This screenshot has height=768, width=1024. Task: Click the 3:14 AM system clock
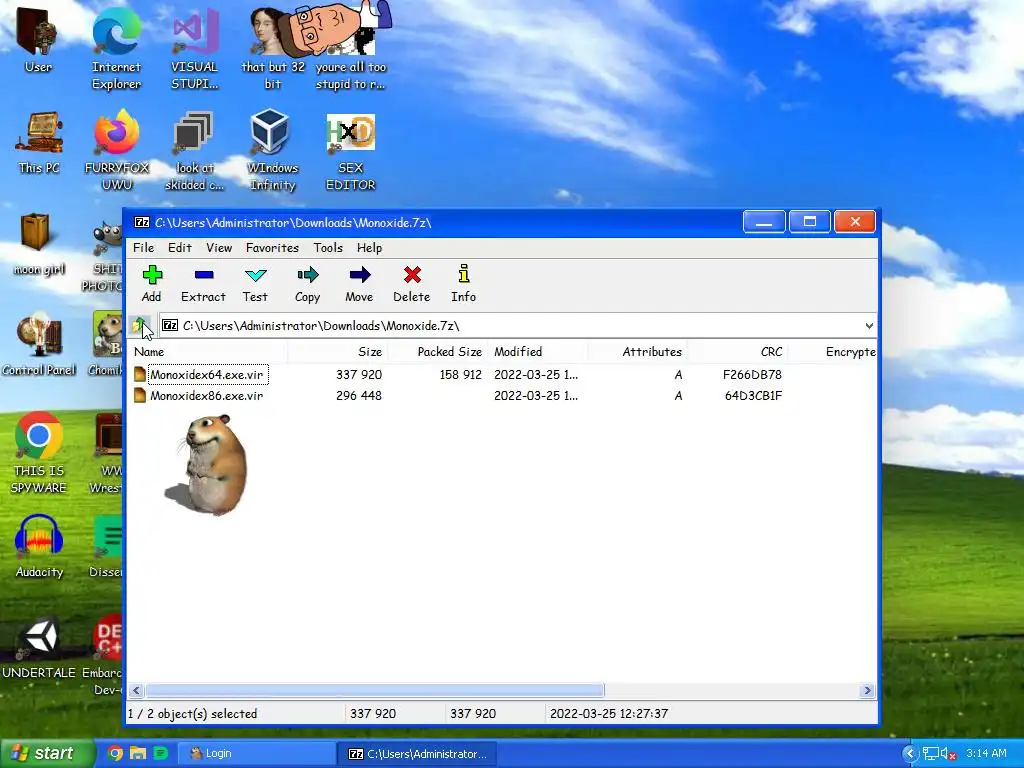coord(986,753)
